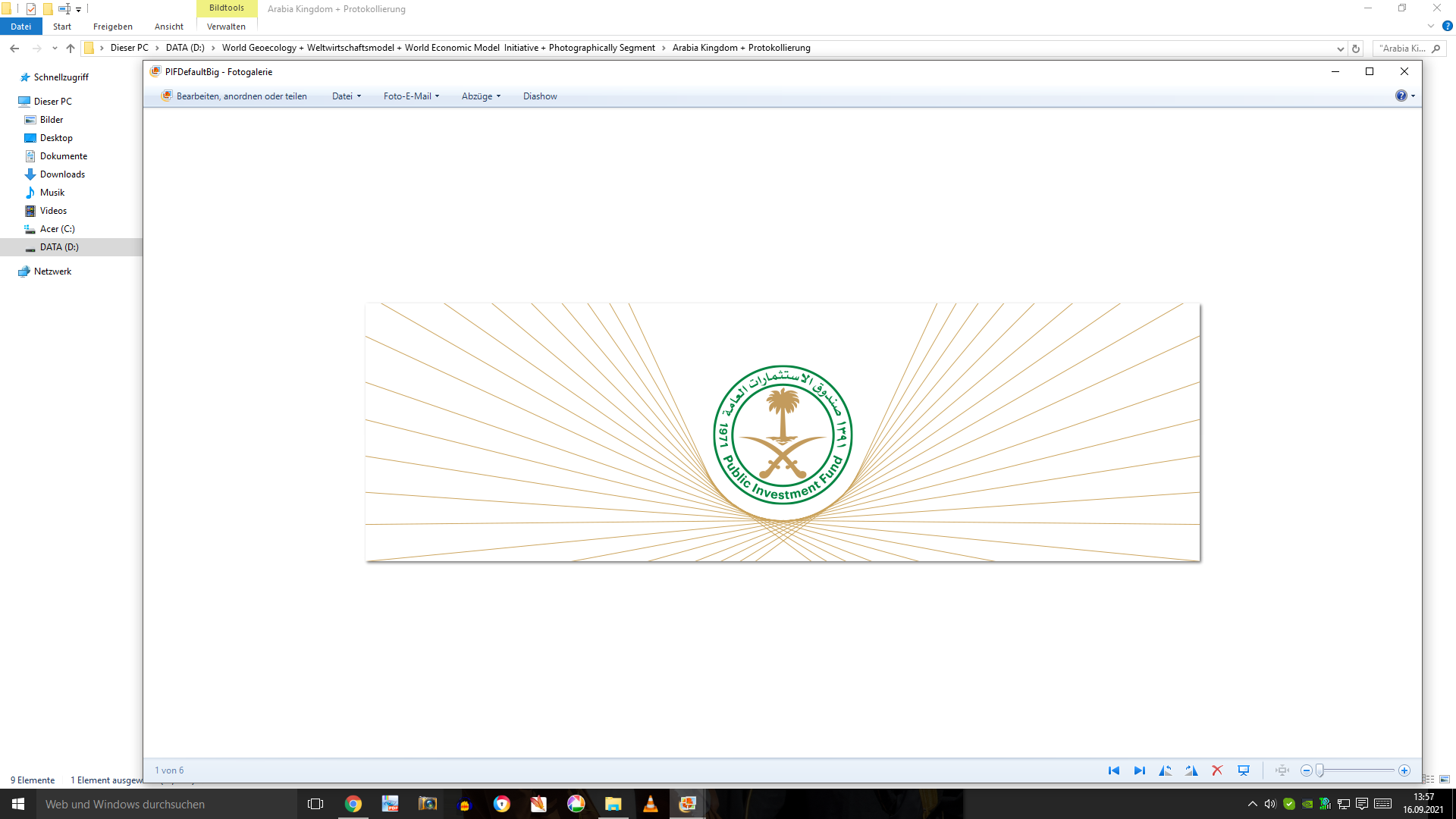The image size is (1456, 819).
Task: Click Dieser PC in the address bar
Action: (130, 48)
